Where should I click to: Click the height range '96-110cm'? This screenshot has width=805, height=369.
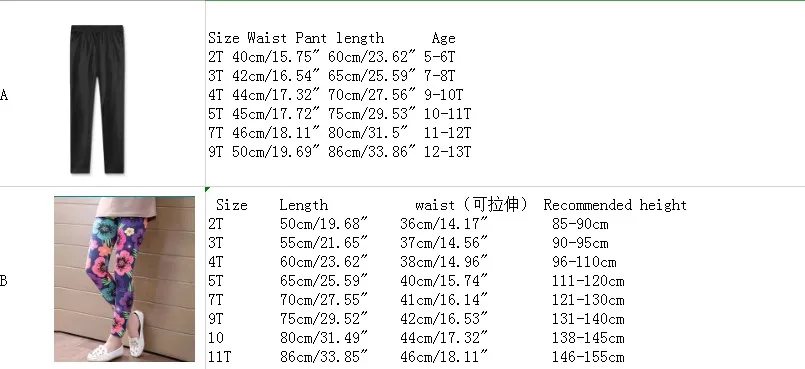[584, 262]
